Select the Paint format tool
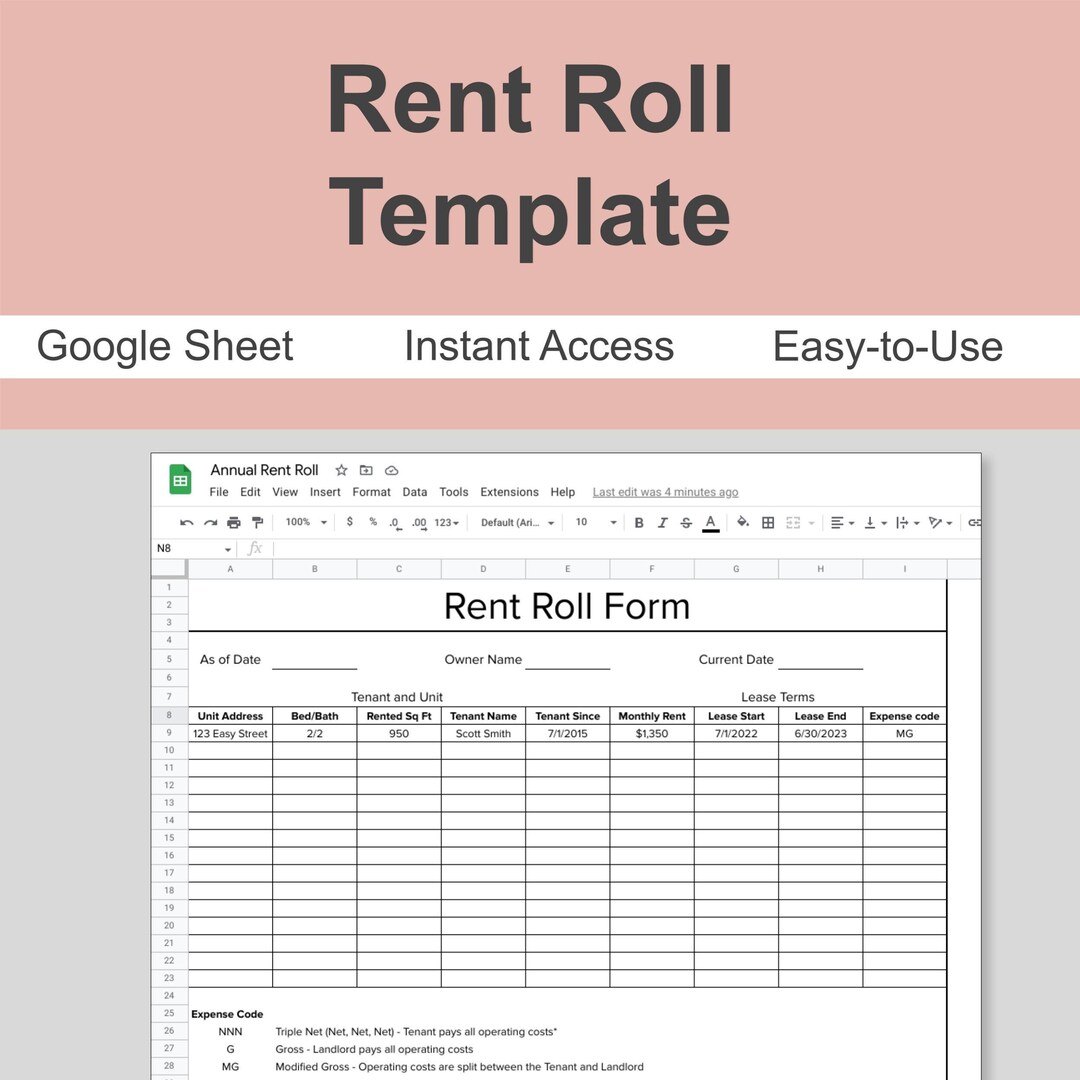 [x=257, y=522]
